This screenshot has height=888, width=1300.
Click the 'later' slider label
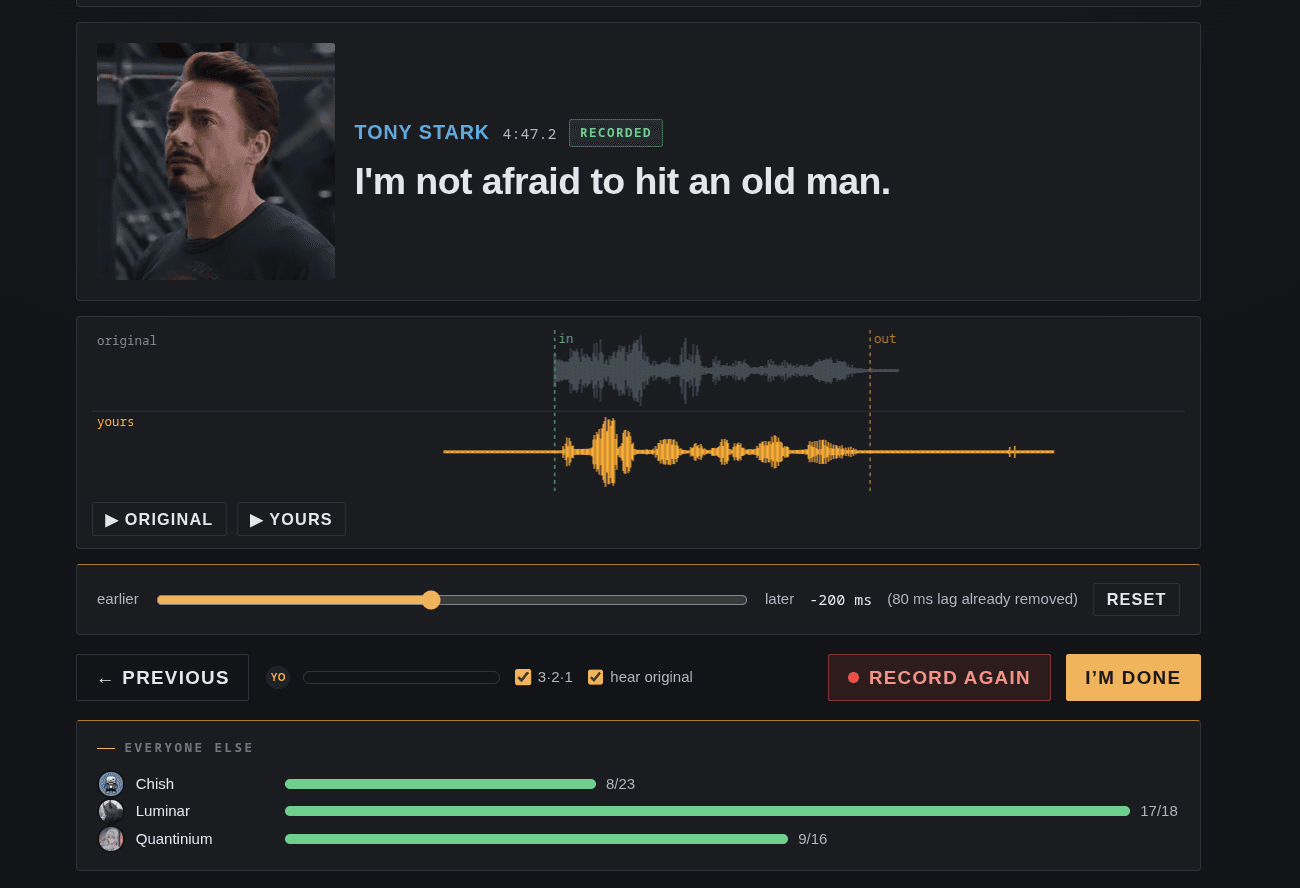pyautogui.click(x=779, y=599)
